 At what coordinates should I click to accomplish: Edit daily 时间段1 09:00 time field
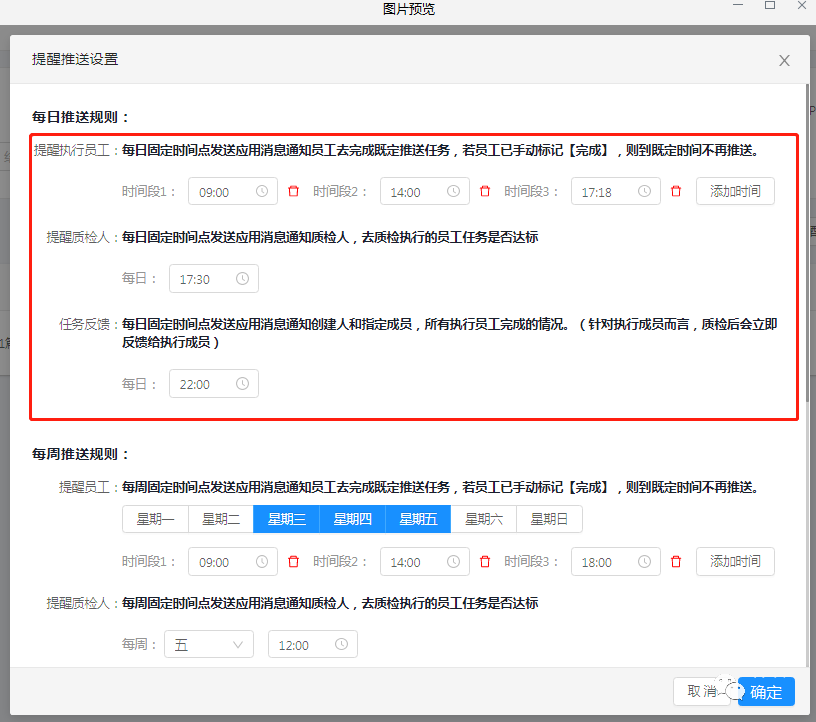233,191
